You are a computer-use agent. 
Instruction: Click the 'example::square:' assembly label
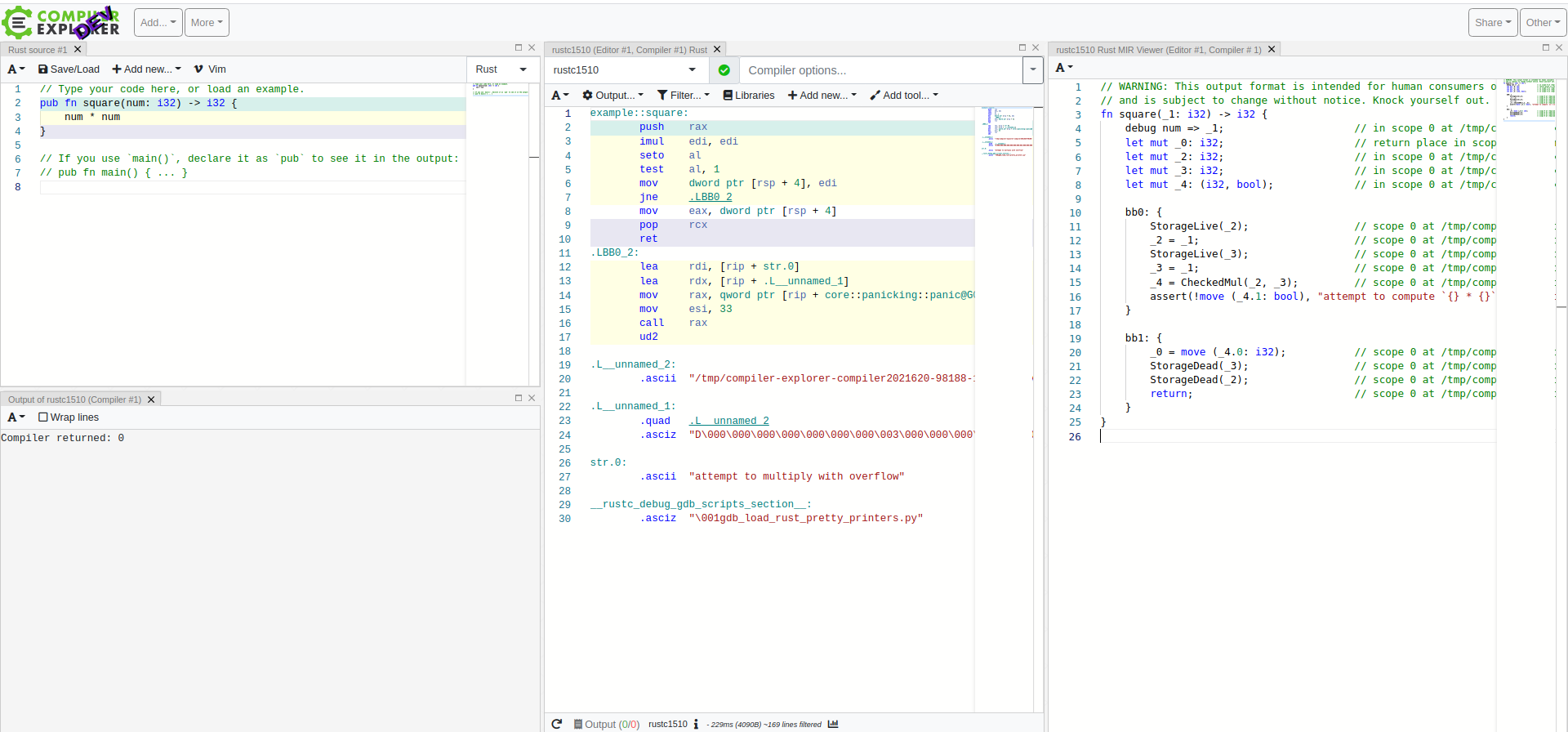tap(639, 113)
